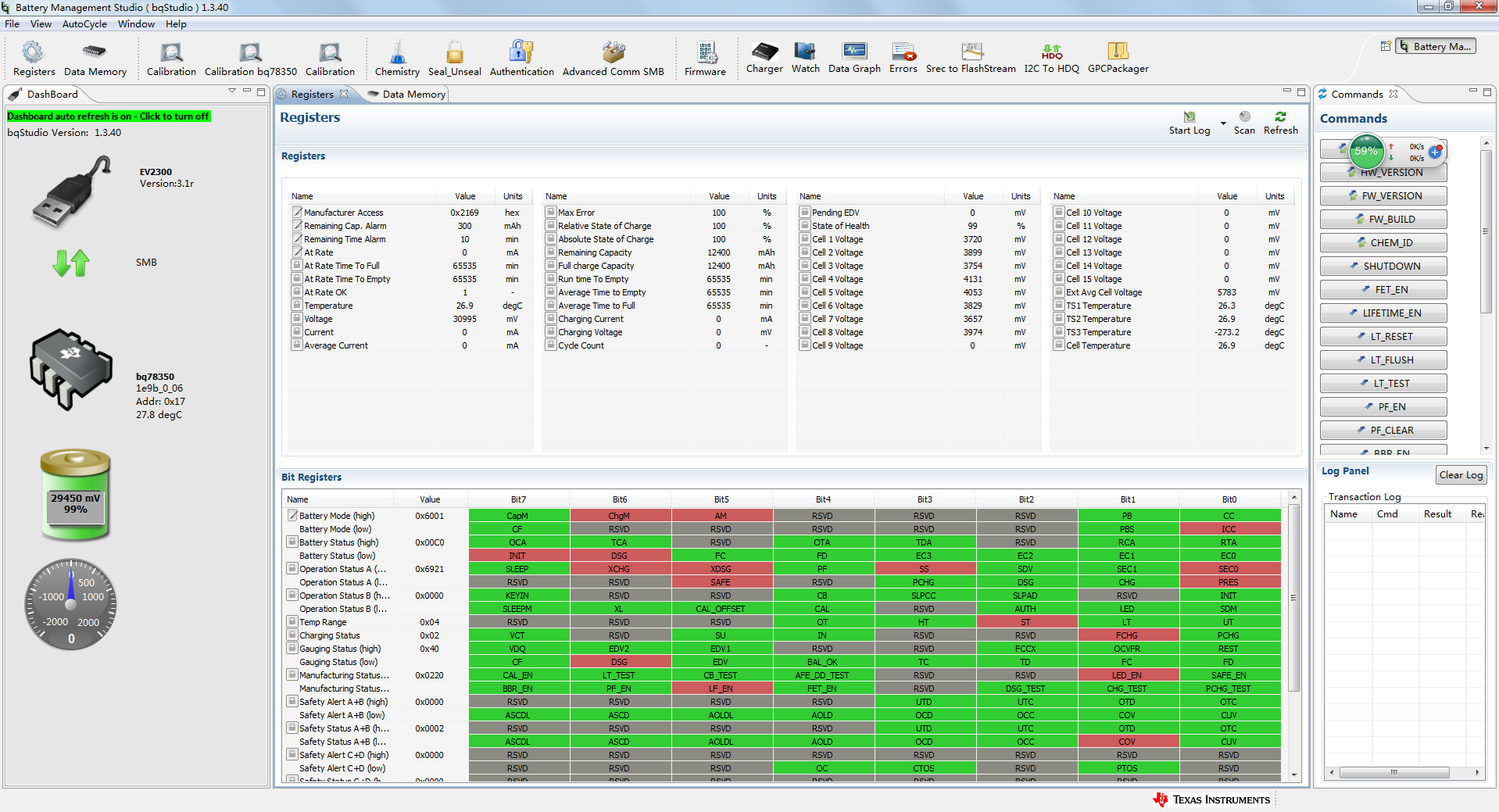1499x812 pixels.
Task: Open the File menu
Action: coord(12,24)
